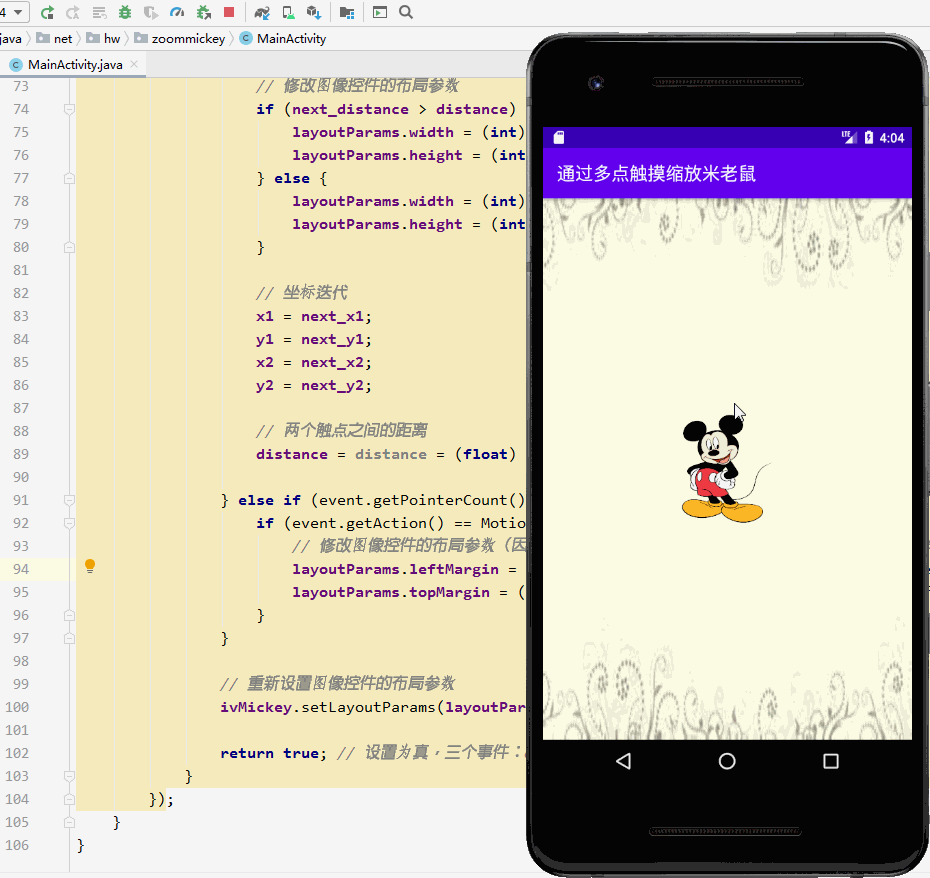Screen dimensions: 930x878
Task: Toggle fold marker at line 96
Action: (69, 615)
